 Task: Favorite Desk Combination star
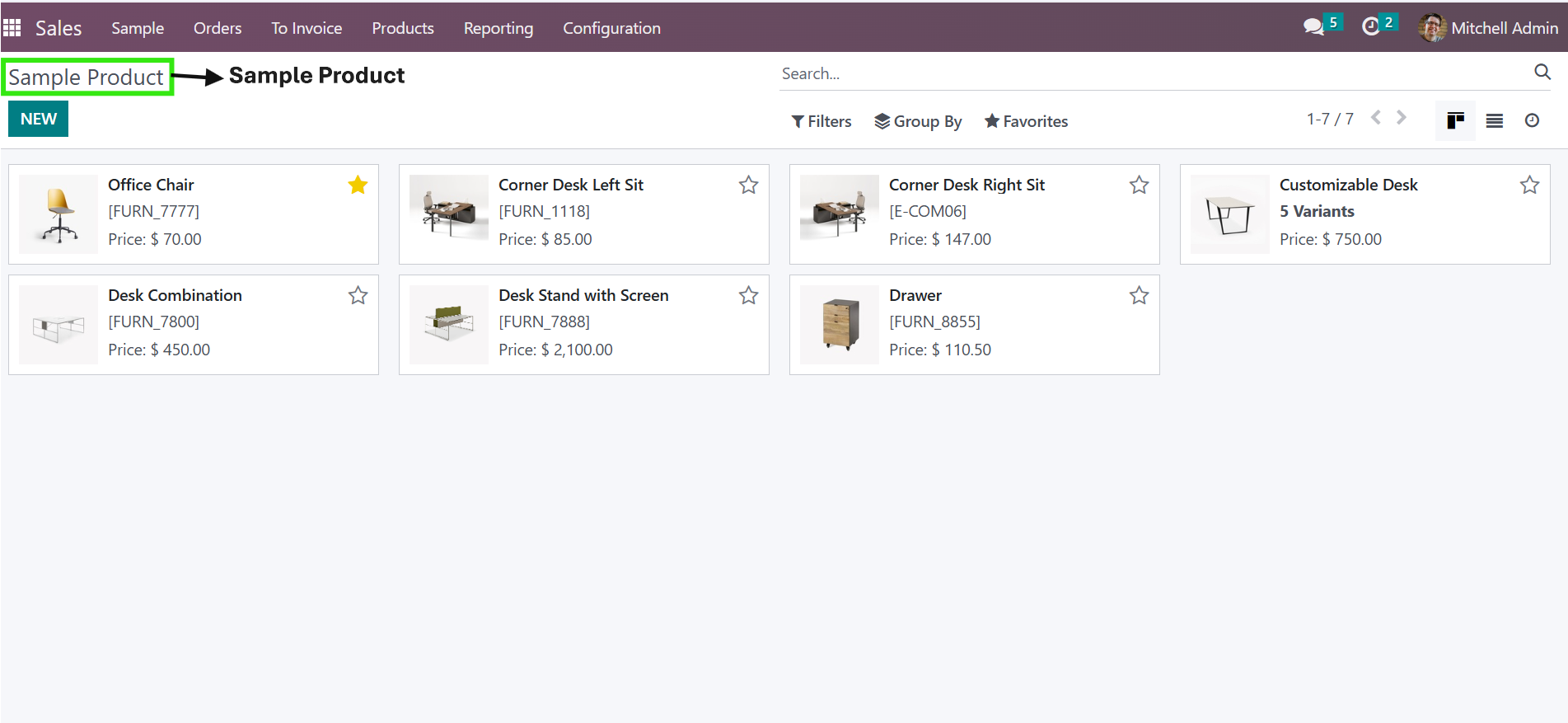coord(358,295)
